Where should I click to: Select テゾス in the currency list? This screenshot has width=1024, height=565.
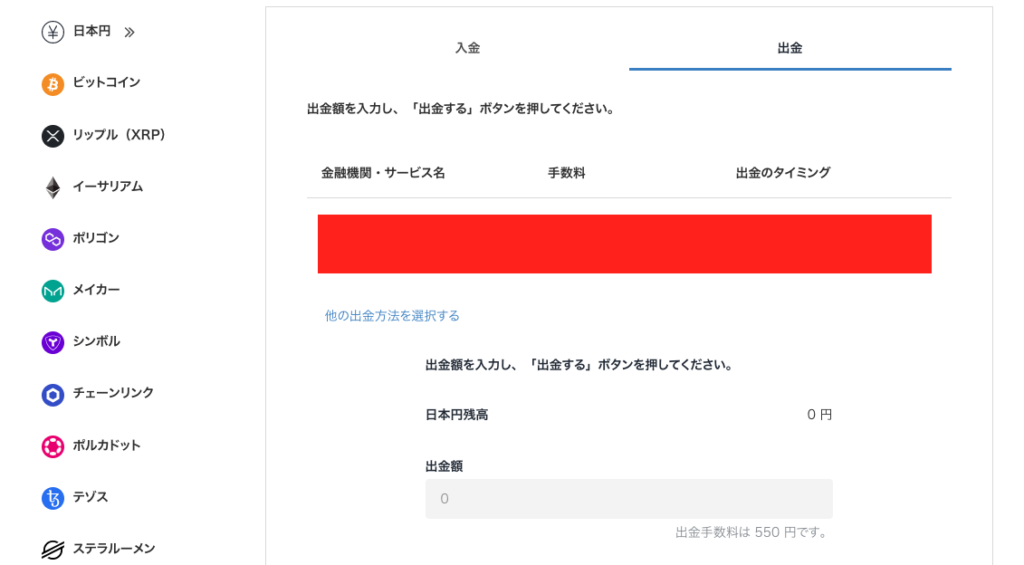[x=90, y=497]
